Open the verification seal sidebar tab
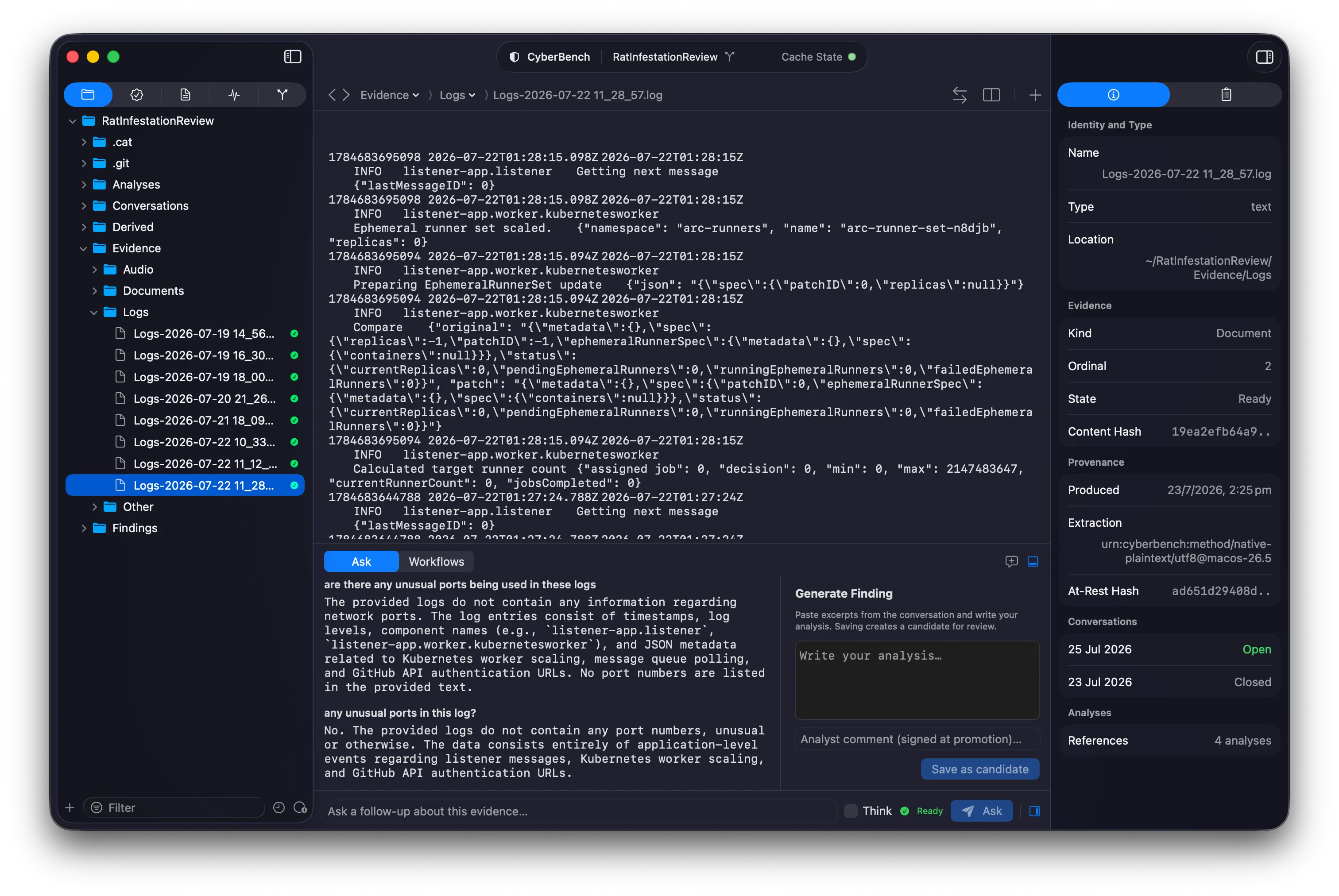 tap(136, 94)
